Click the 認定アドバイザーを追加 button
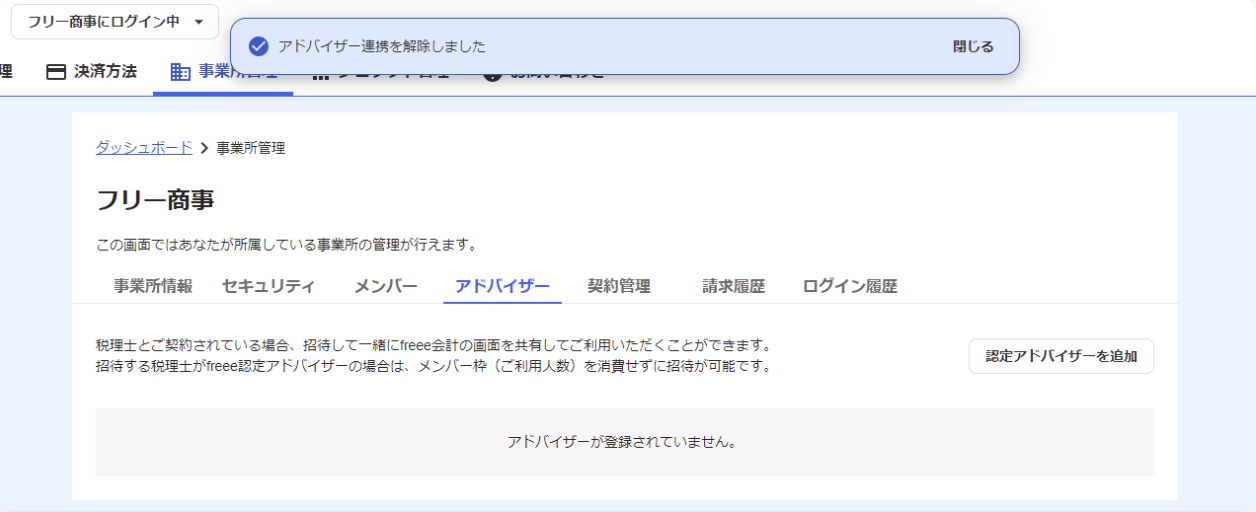Image resolution: width=1256 pixels, height=512 pixels. coord(1061,356)
